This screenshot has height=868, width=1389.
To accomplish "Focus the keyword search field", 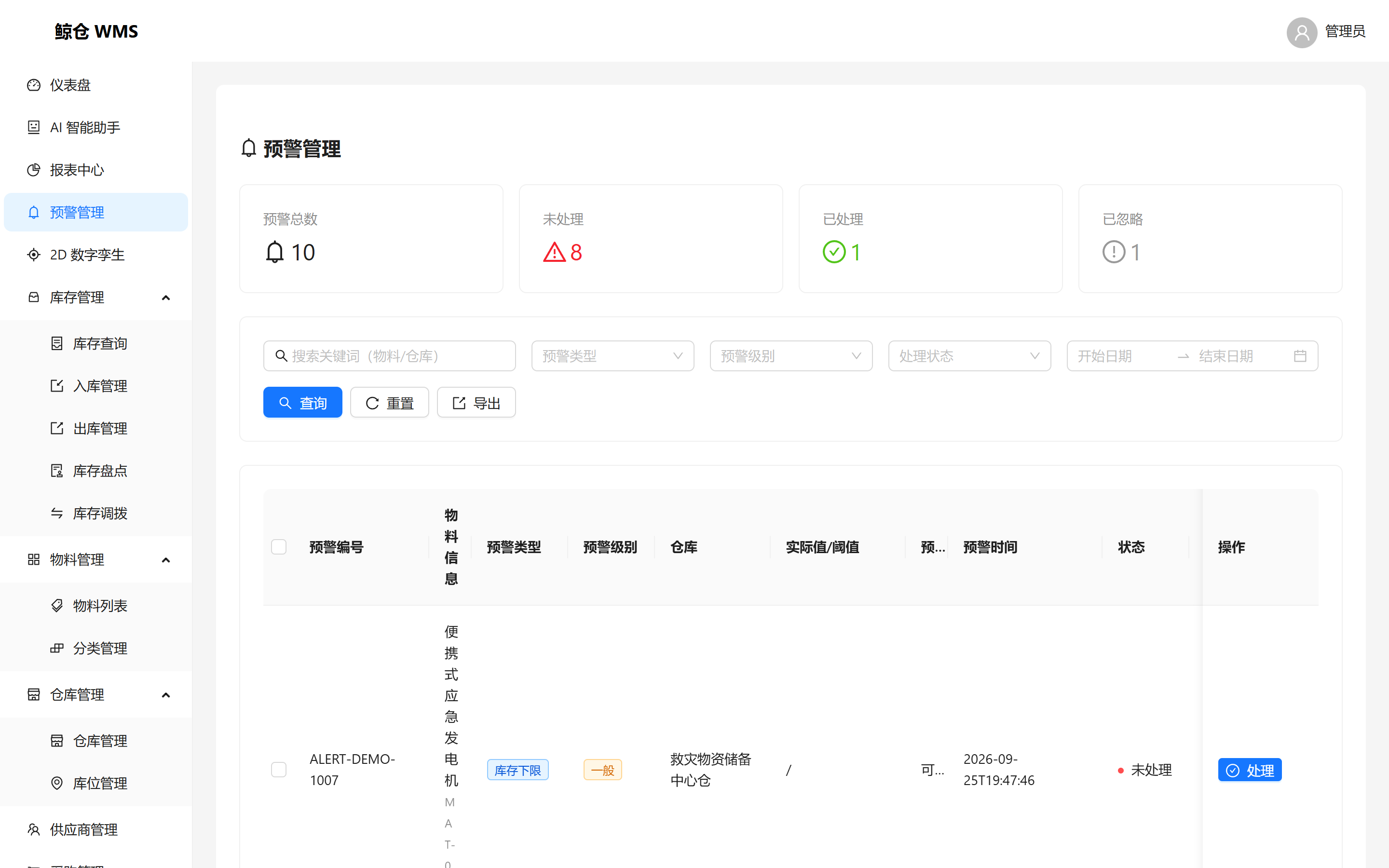I will pos(389,356).
